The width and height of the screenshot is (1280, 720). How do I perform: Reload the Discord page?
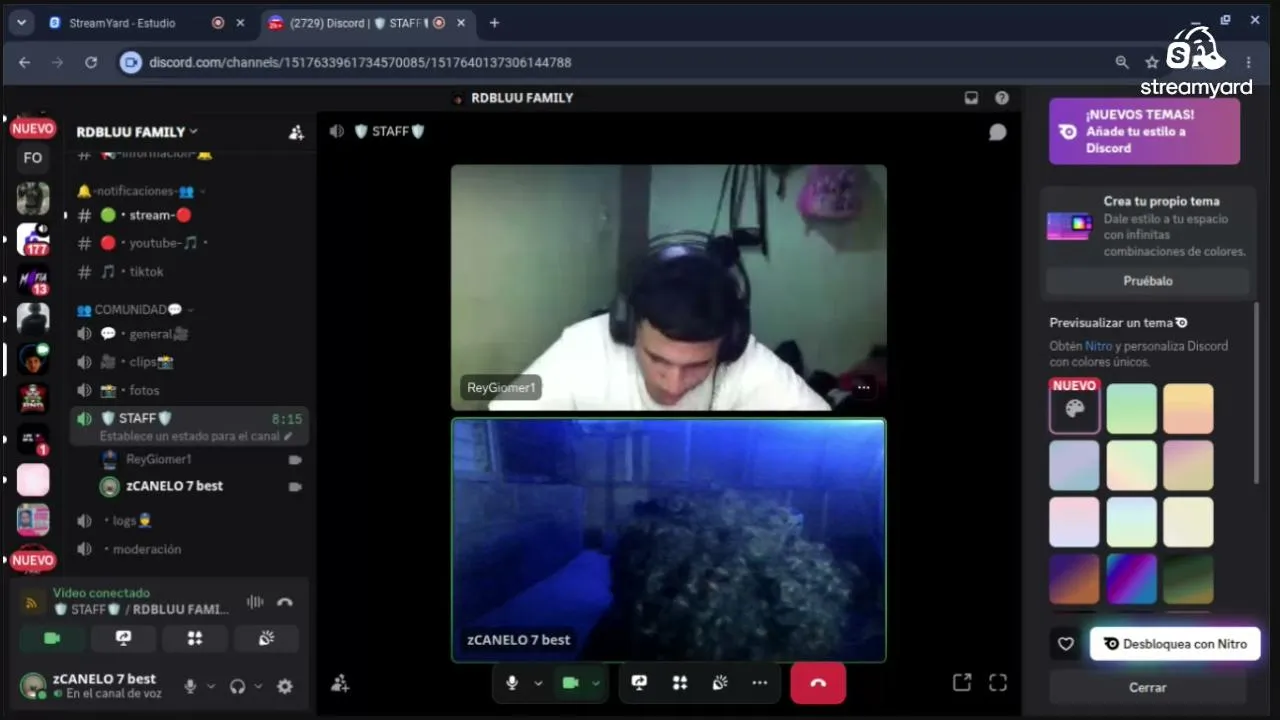click(91, 62)
